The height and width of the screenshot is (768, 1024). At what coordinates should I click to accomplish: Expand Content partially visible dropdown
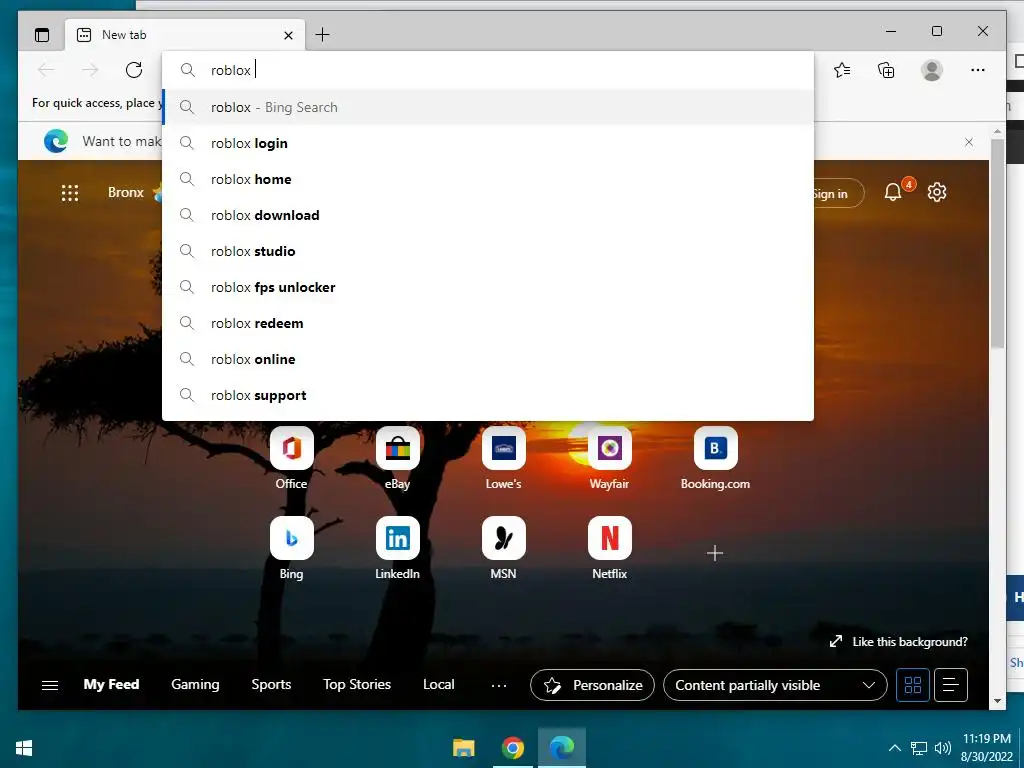pyautogui.click(x=775, y=685)
